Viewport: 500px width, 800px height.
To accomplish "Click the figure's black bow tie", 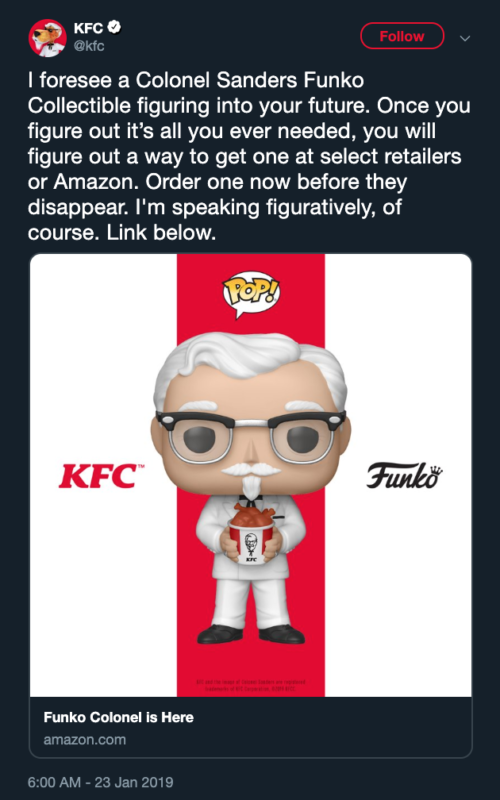I will click(252, 497).
